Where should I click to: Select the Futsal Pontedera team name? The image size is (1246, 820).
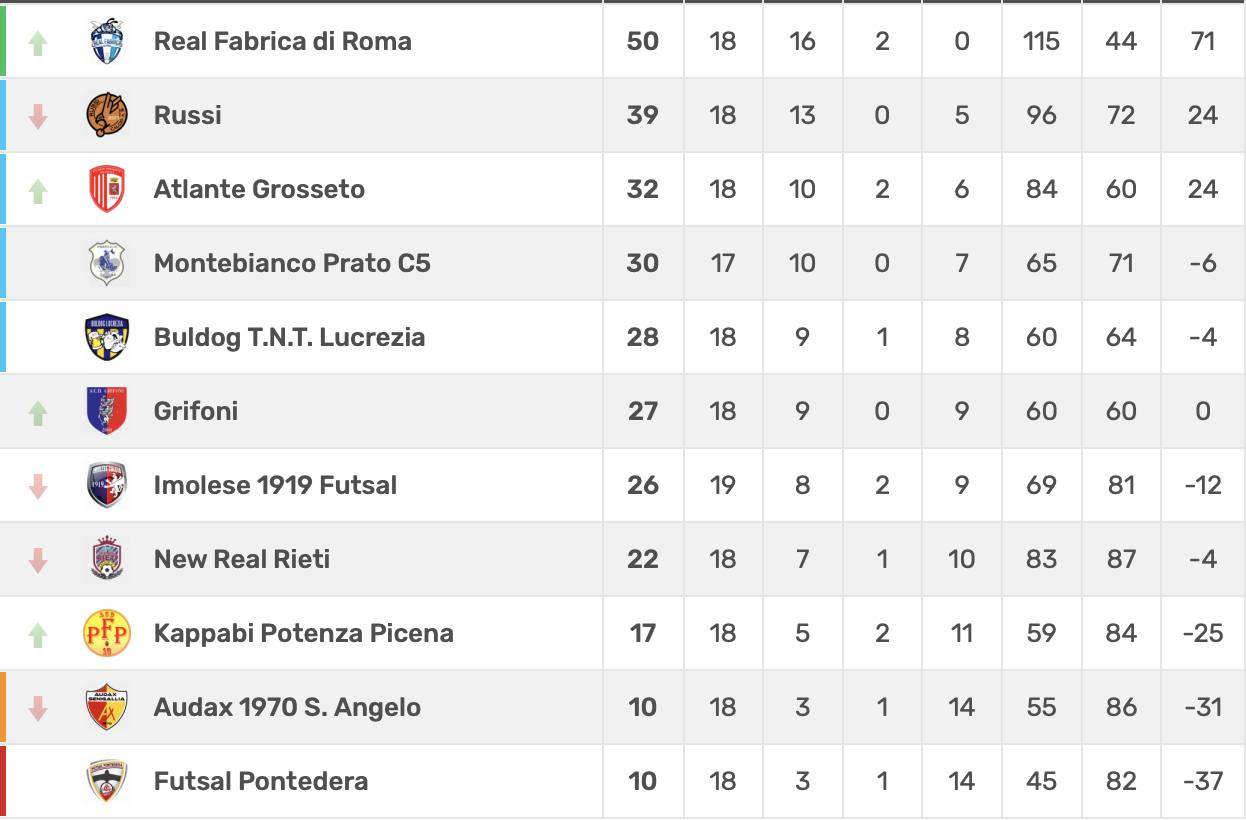pyautogui.click(x=261, y=781)
